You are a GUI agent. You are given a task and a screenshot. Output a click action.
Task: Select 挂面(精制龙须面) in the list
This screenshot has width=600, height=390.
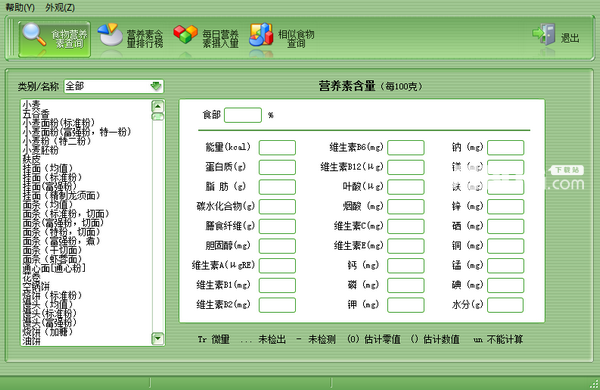point(61,196)
